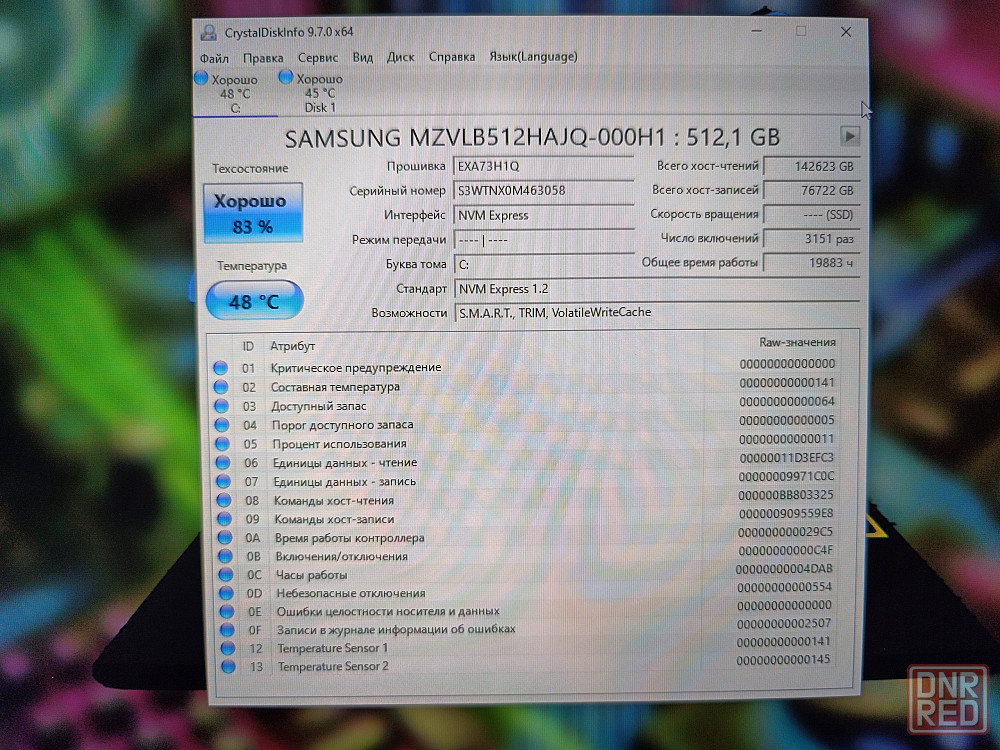Click the Прошивка field EXA73H1Q

click(x=543, y=166)
